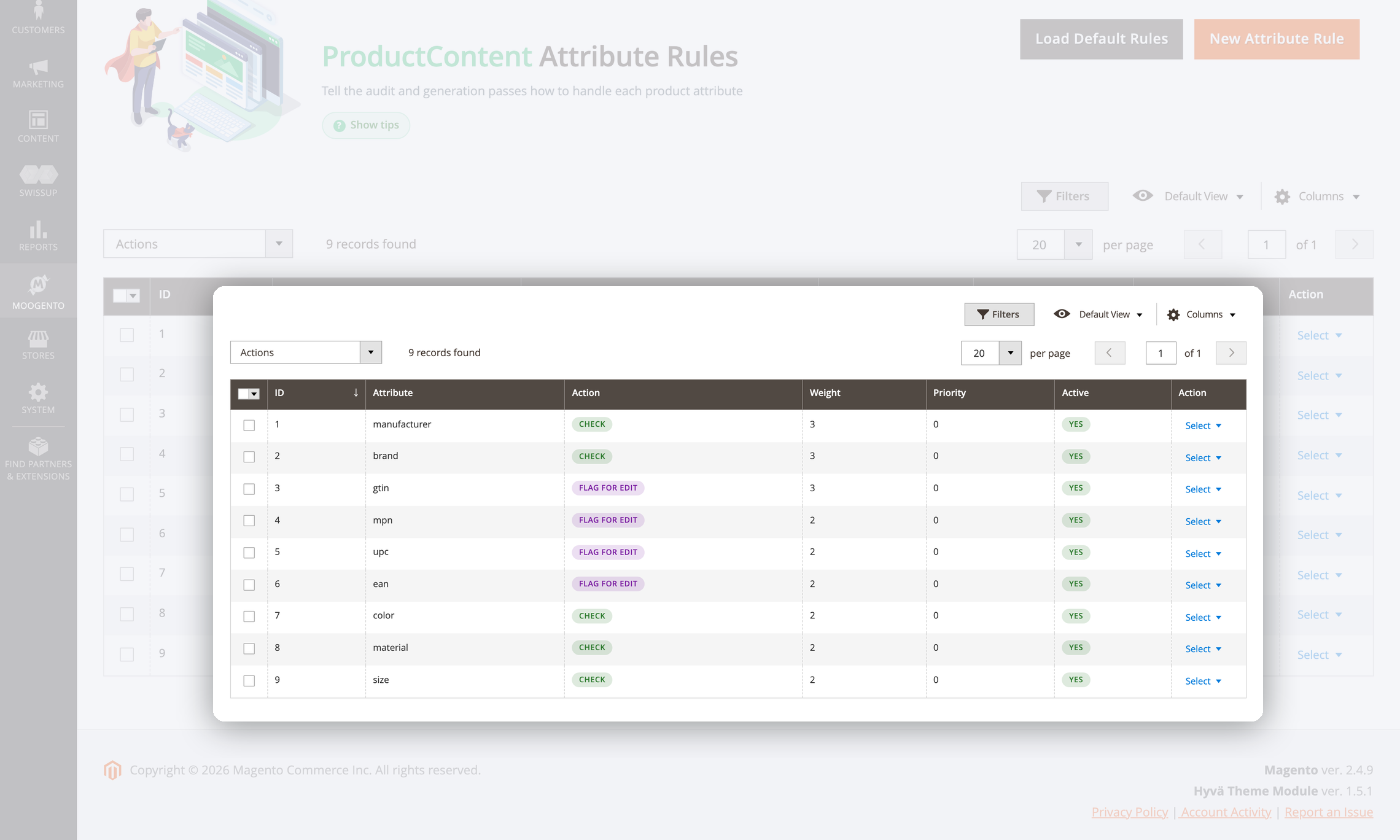Open Select menu for brand row
This screenshot has height=840, width=1400.
pyautogui.click(x=1203, y=457)
